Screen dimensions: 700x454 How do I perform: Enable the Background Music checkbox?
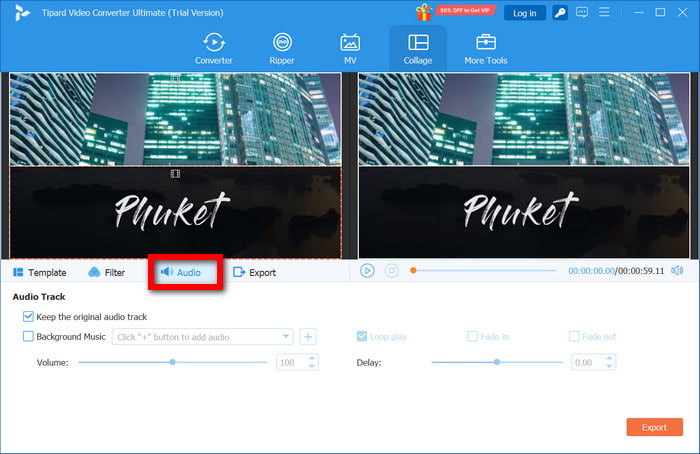(28, 337)
